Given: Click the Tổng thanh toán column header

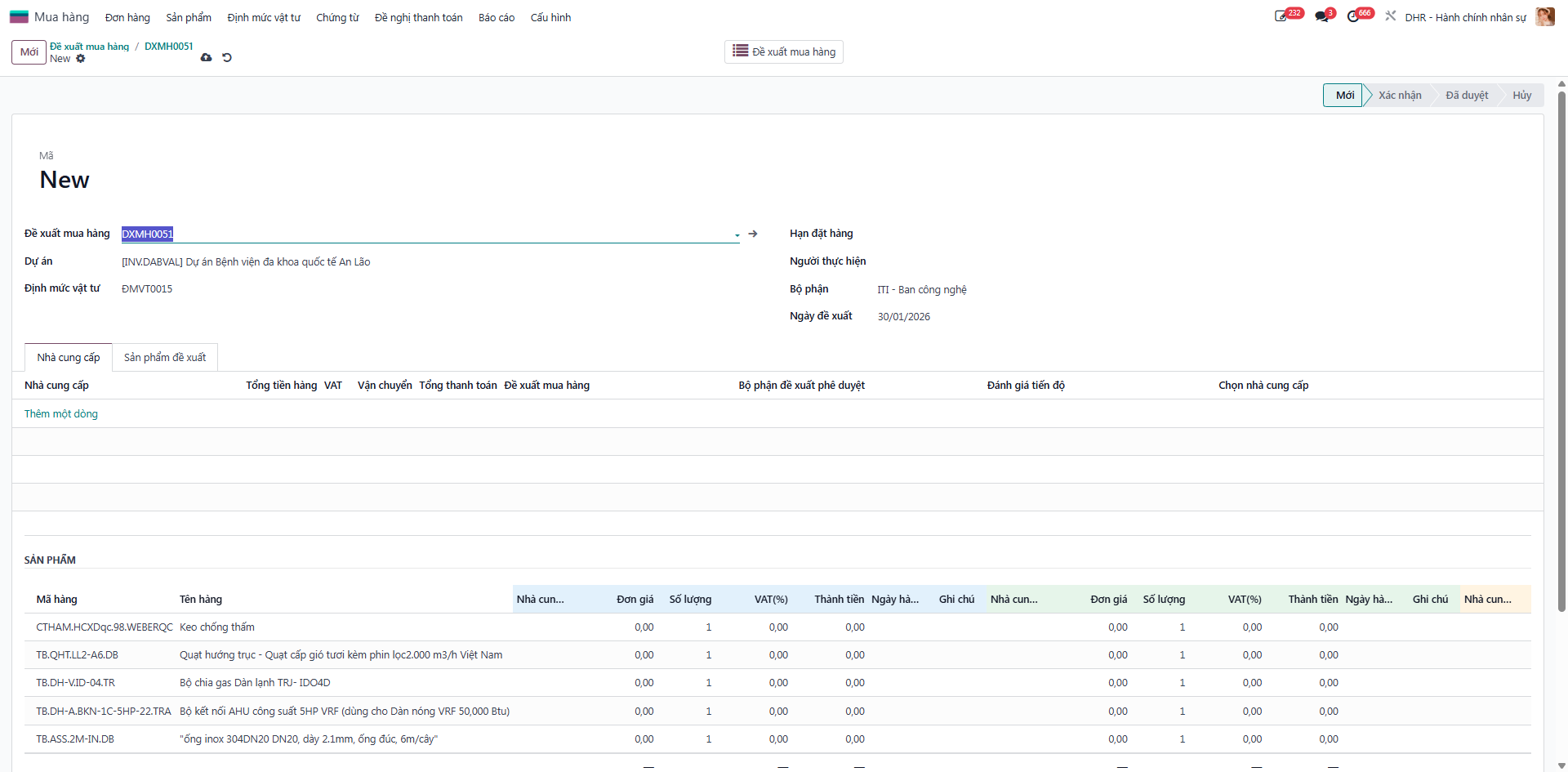Looking at the screenshot, I should tap(458, 386).
